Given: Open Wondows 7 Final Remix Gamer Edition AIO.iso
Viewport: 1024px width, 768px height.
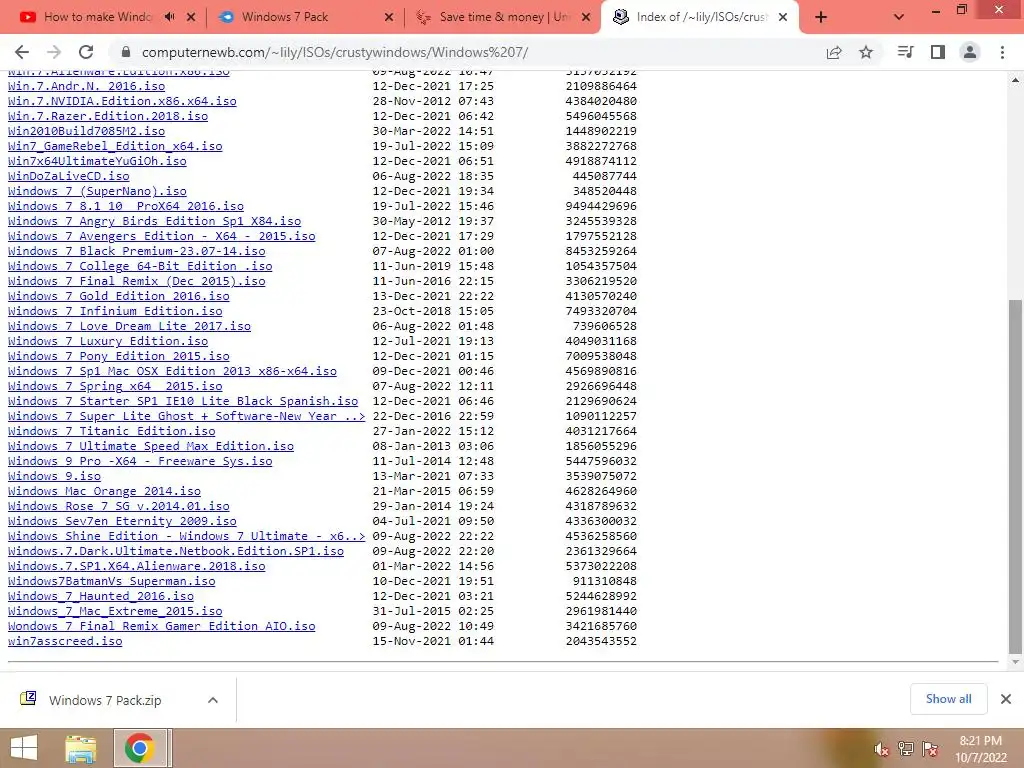Looking at the screenshot, I should [161, 627].
